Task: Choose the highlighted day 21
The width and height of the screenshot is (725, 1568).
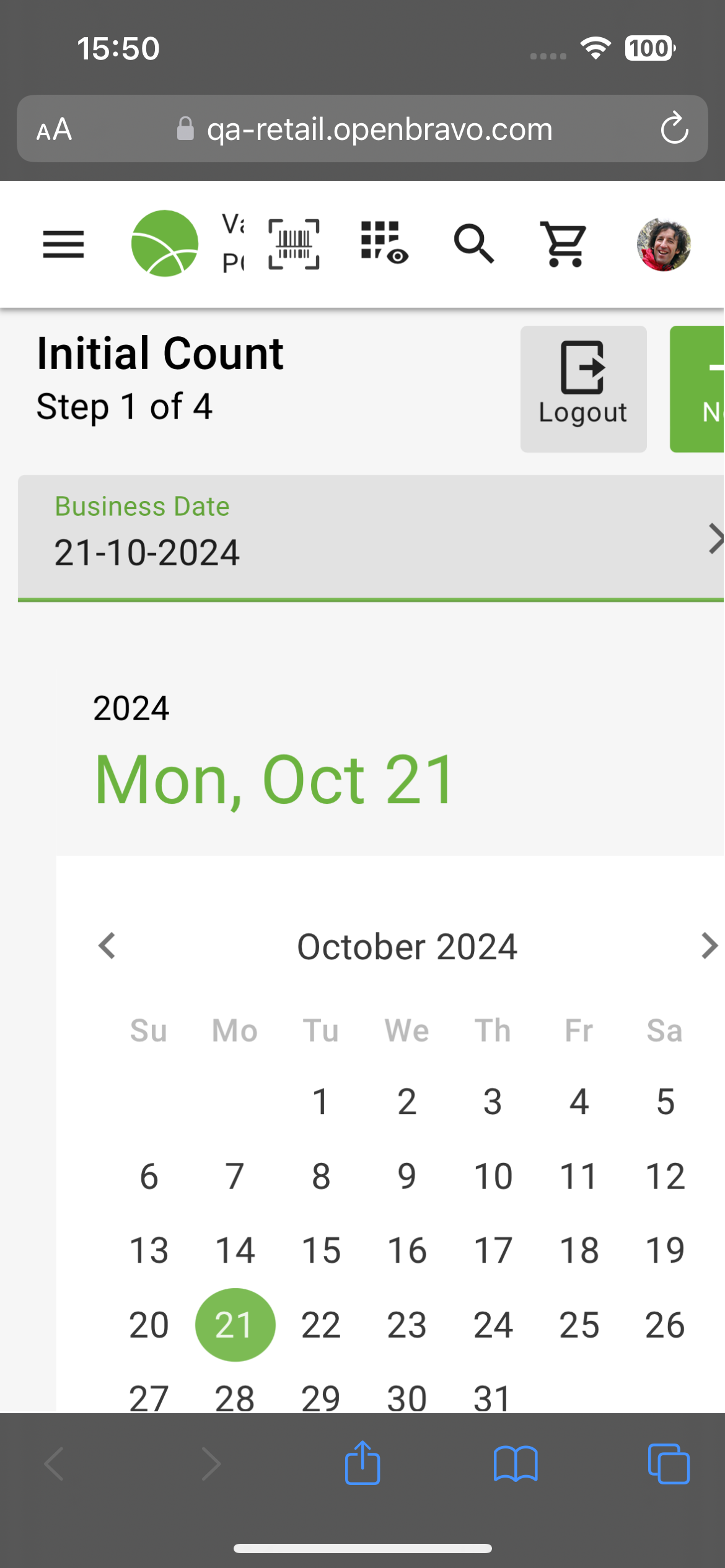Action: pos(235,1325)
